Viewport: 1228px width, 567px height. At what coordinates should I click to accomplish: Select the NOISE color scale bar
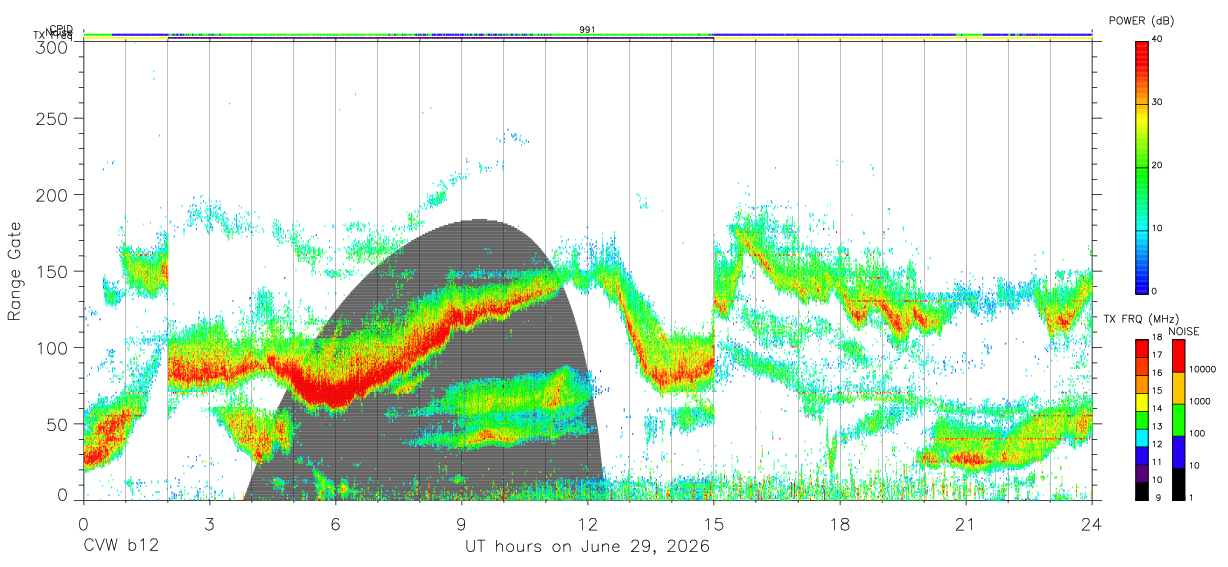click(1178, 419)
